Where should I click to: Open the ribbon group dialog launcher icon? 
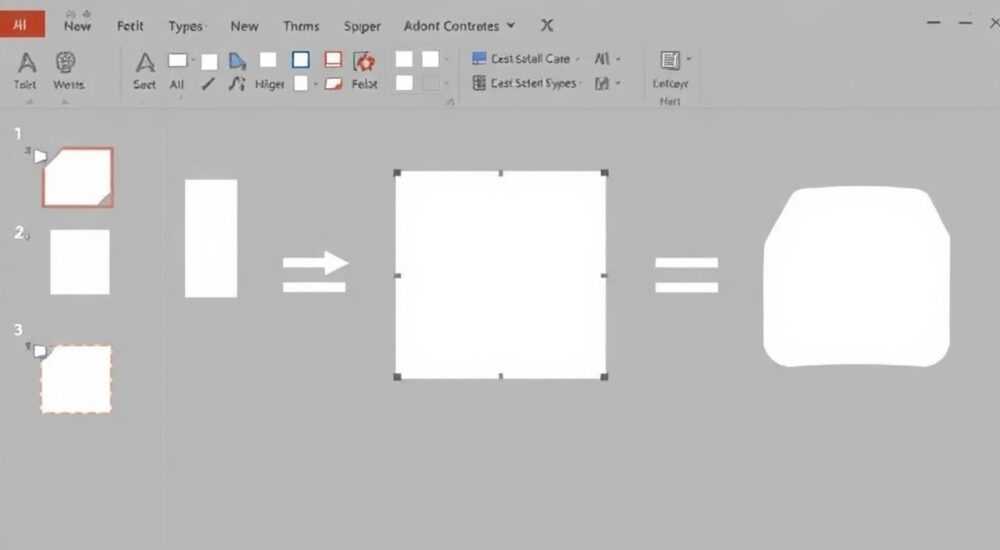(450, 101)
